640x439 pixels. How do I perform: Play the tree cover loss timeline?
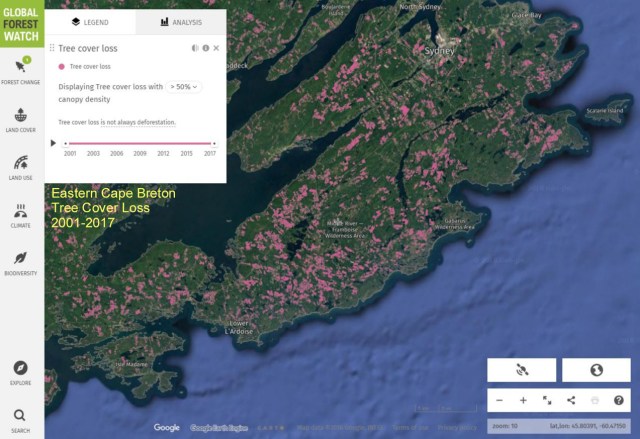coord(53,143)
